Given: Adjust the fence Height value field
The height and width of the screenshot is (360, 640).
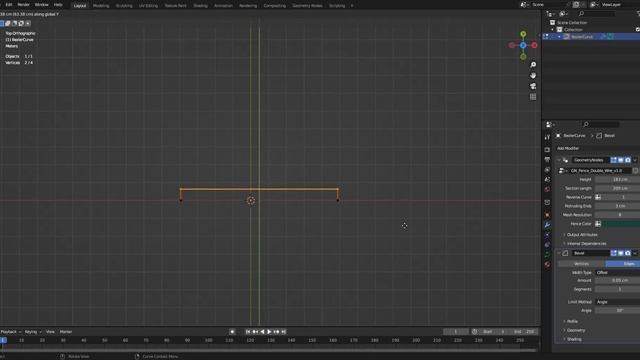Looking at the screenshot, I should tap(618, 180).
